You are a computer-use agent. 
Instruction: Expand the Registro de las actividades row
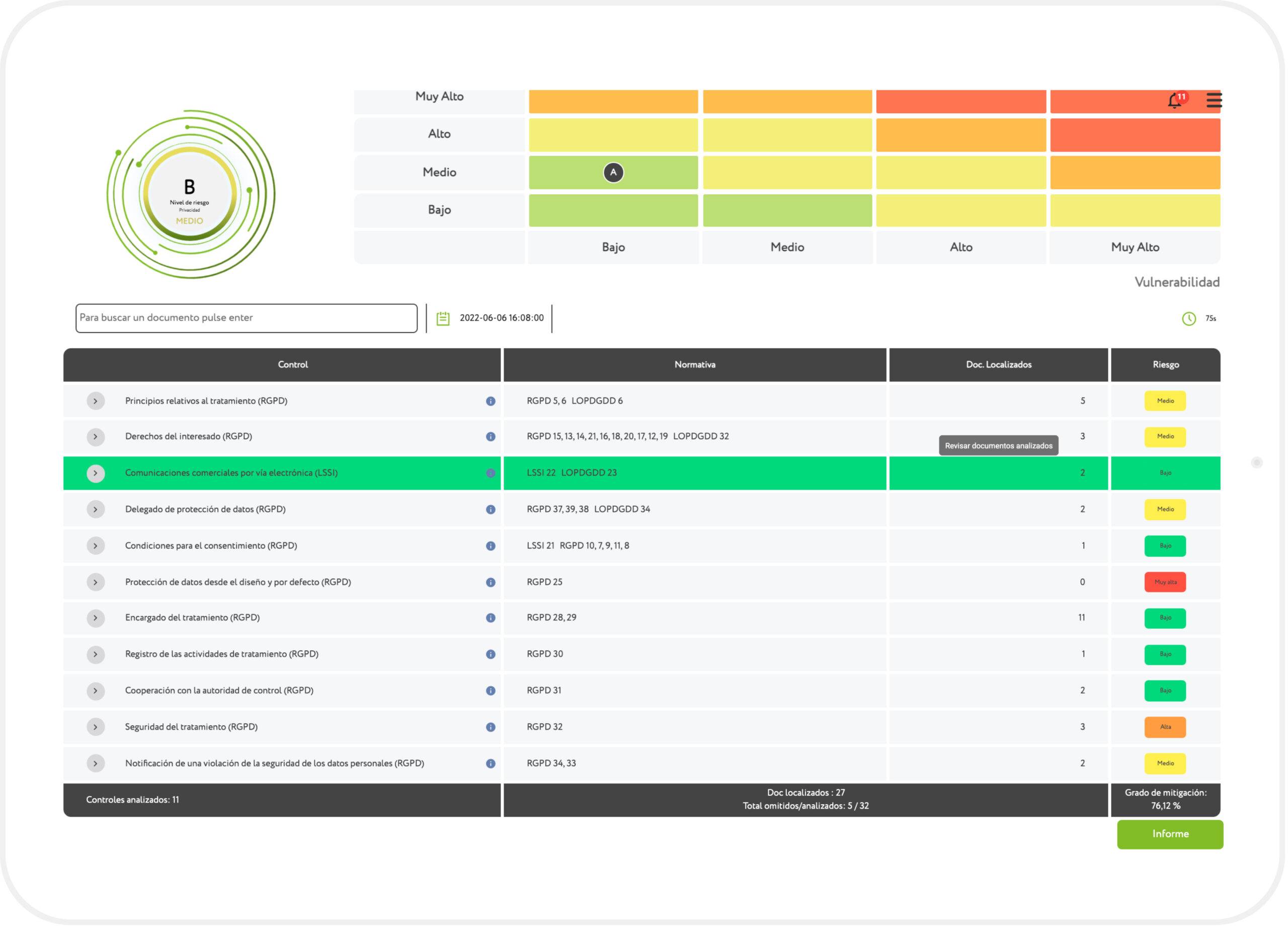tap(96, 656)
